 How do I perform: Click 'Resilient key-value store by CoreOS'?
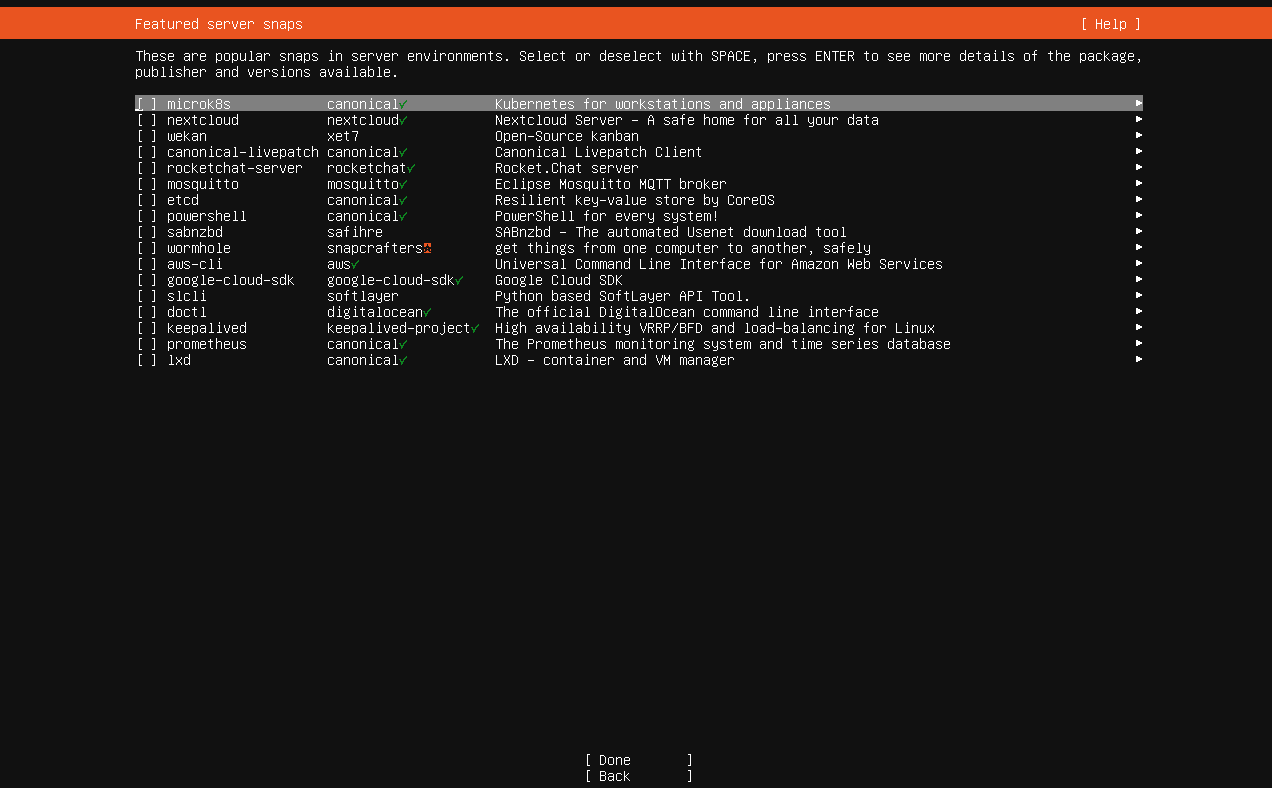[x=635, y=200]
